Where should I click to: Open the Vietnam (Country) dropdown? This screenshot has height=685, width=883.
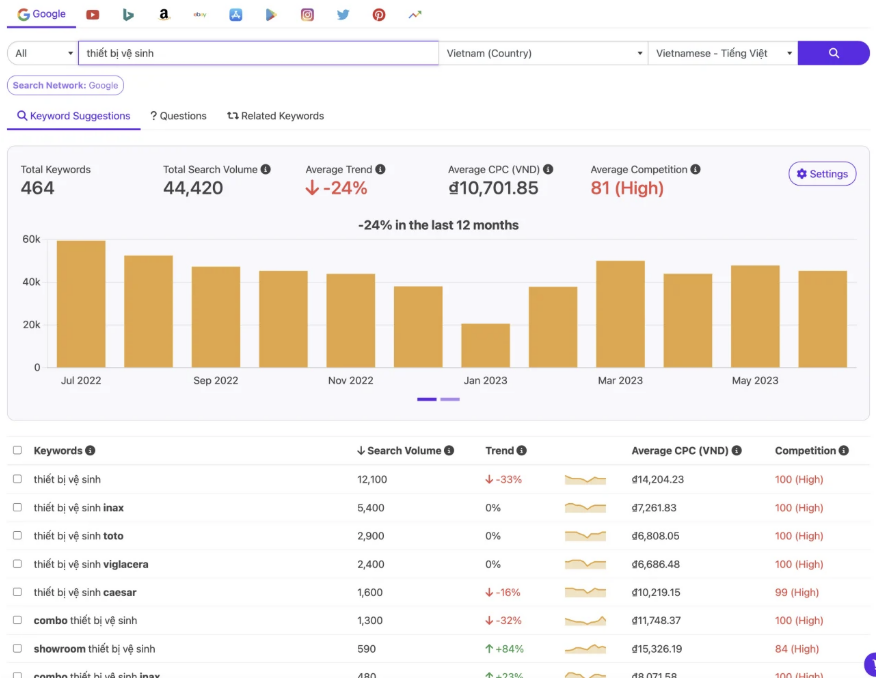(x=543, y=53)
